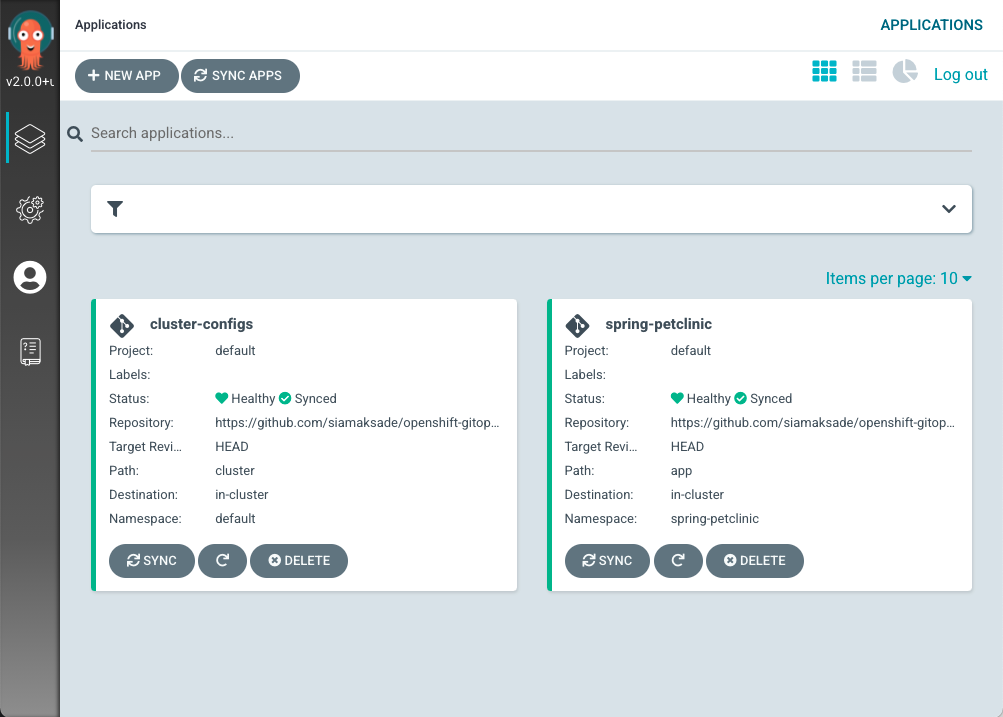Refresh the spring-petclinic application
Viewport: 1003px width, 717px height.
678,560
